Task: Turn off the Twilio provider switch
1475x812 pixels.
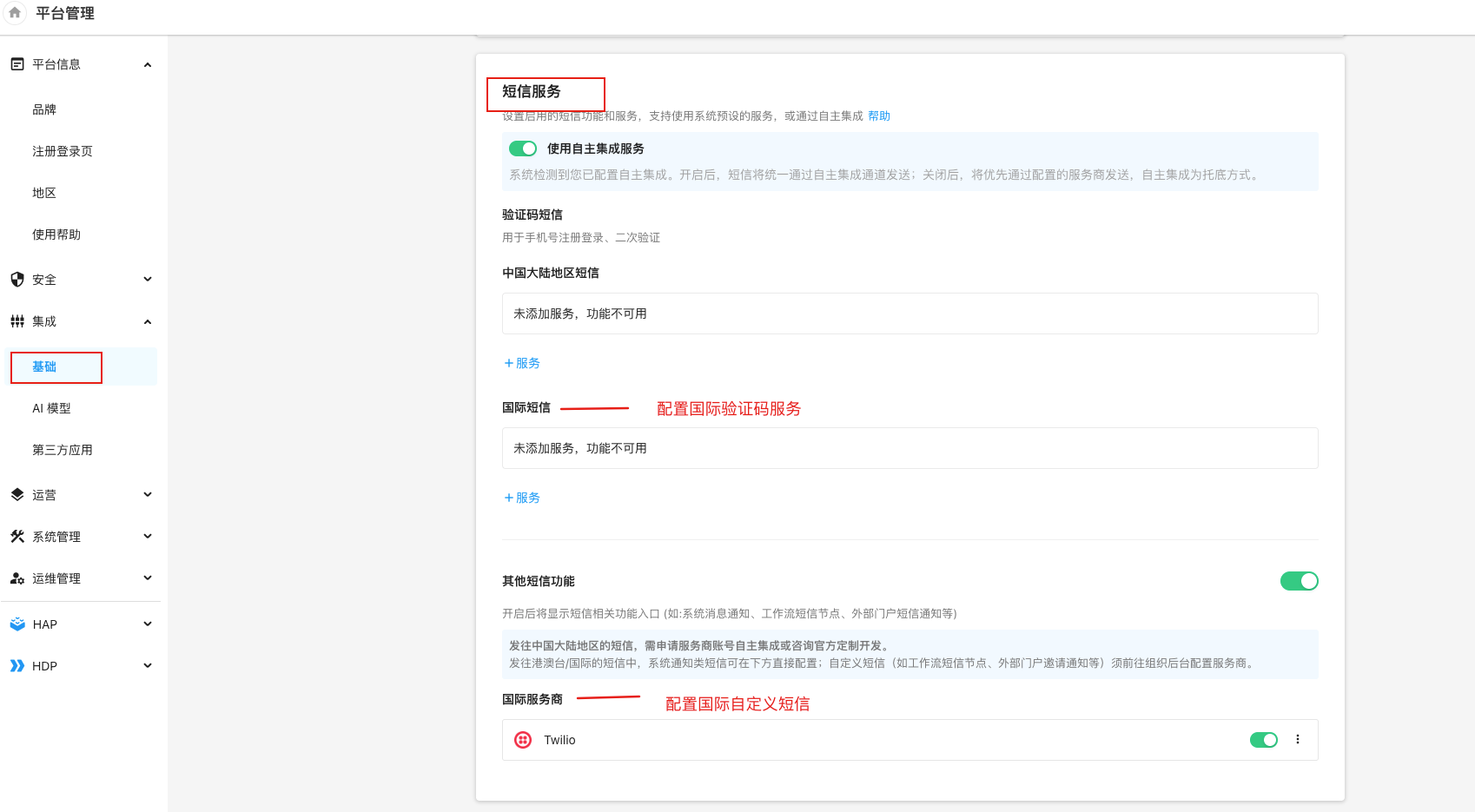Action: (1263, 740)
